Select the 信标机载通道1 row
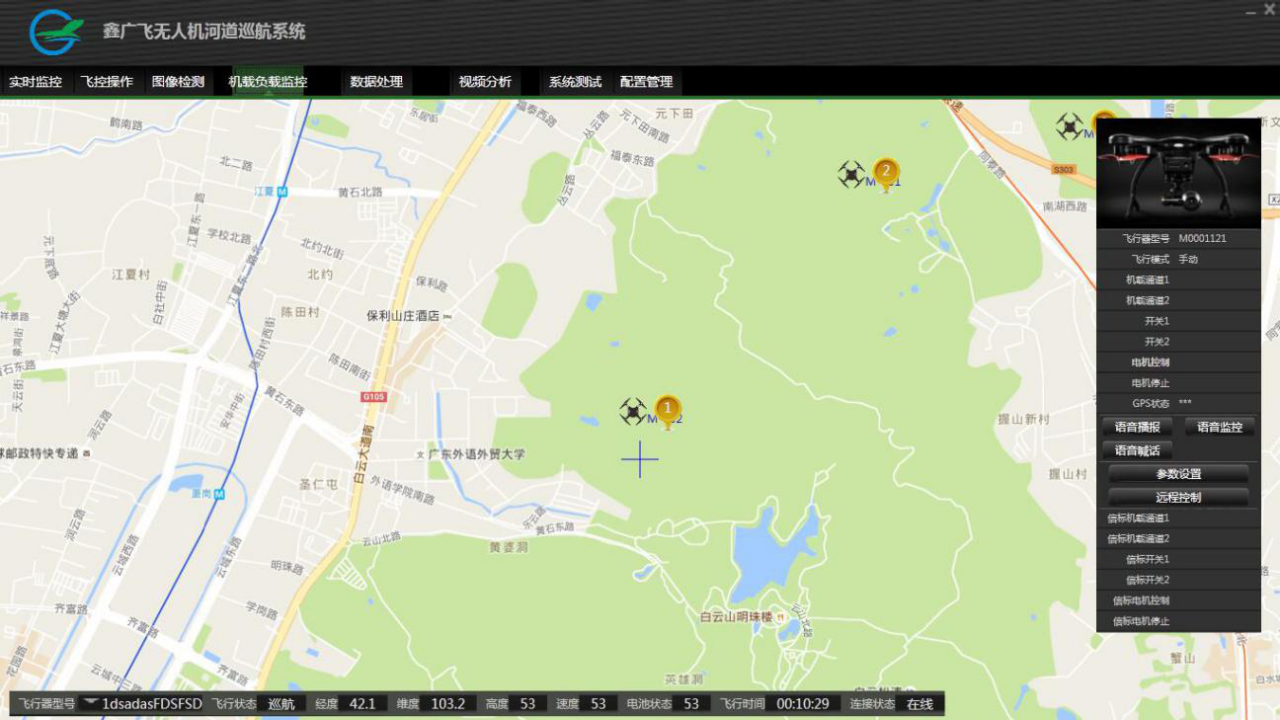The width and height of the screenshot is (1280, 720). [1178, 518]
